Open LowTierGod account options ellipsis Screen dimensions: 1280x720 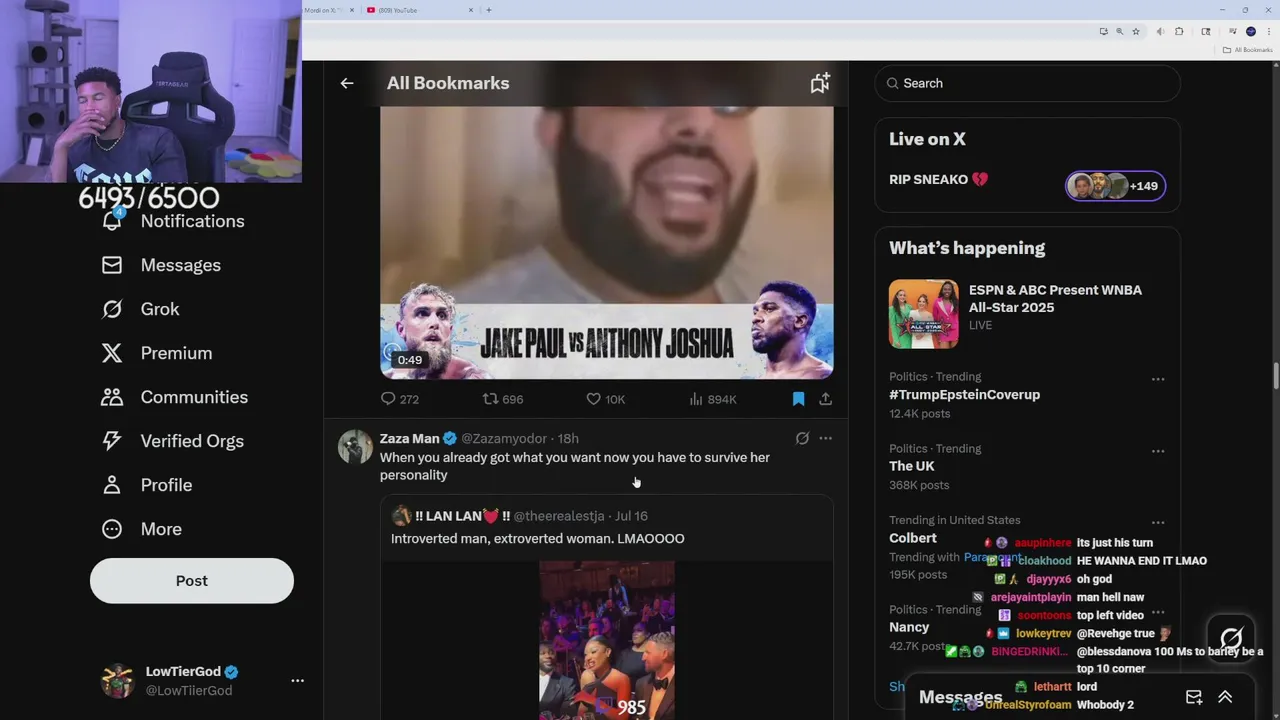click(x=297, y=680)
